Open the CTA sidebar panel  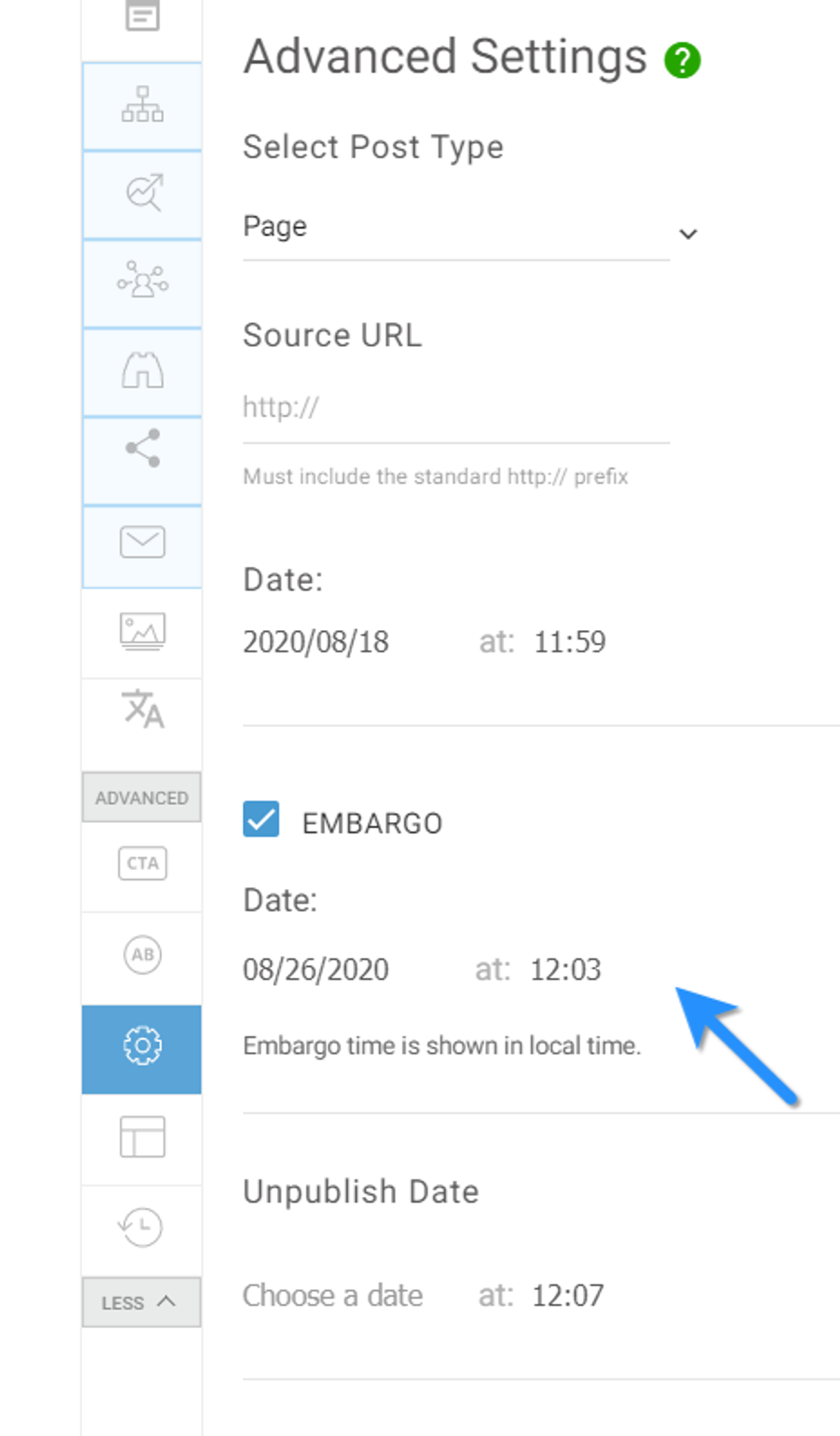point(142,863)
